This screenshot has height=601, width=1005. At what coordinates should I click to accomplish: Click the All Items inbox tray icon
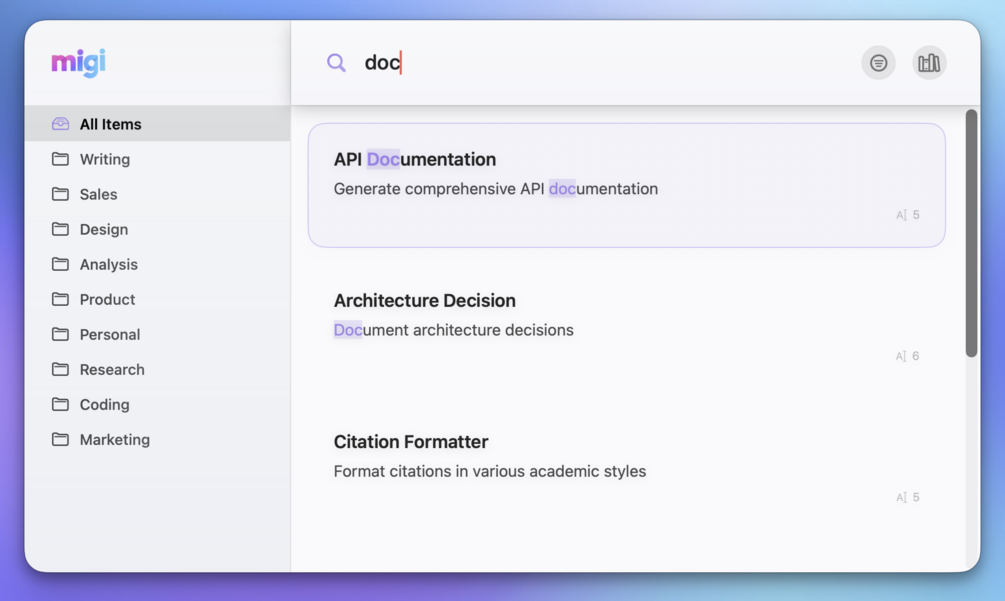click(61, 124)
